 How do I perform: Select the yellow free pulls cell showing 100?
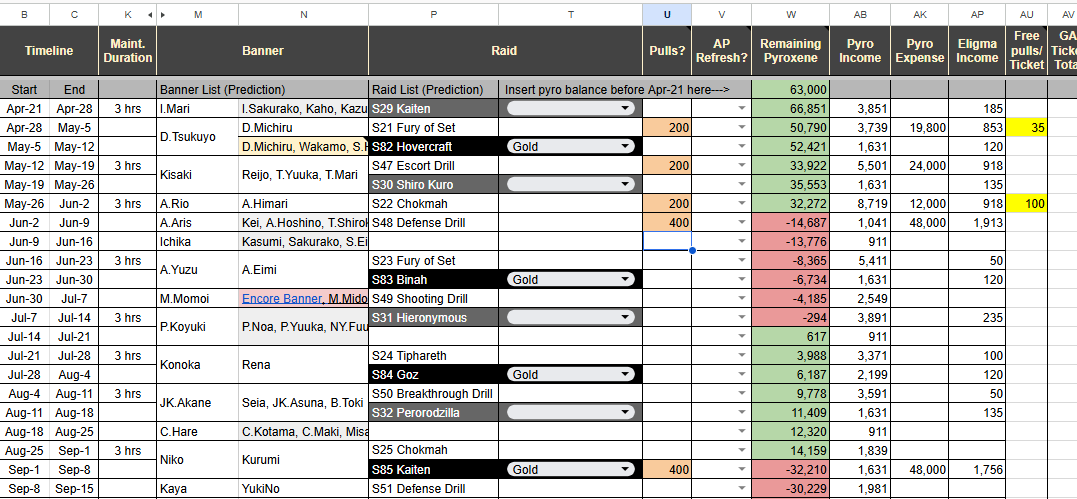tap(1027, 203)
